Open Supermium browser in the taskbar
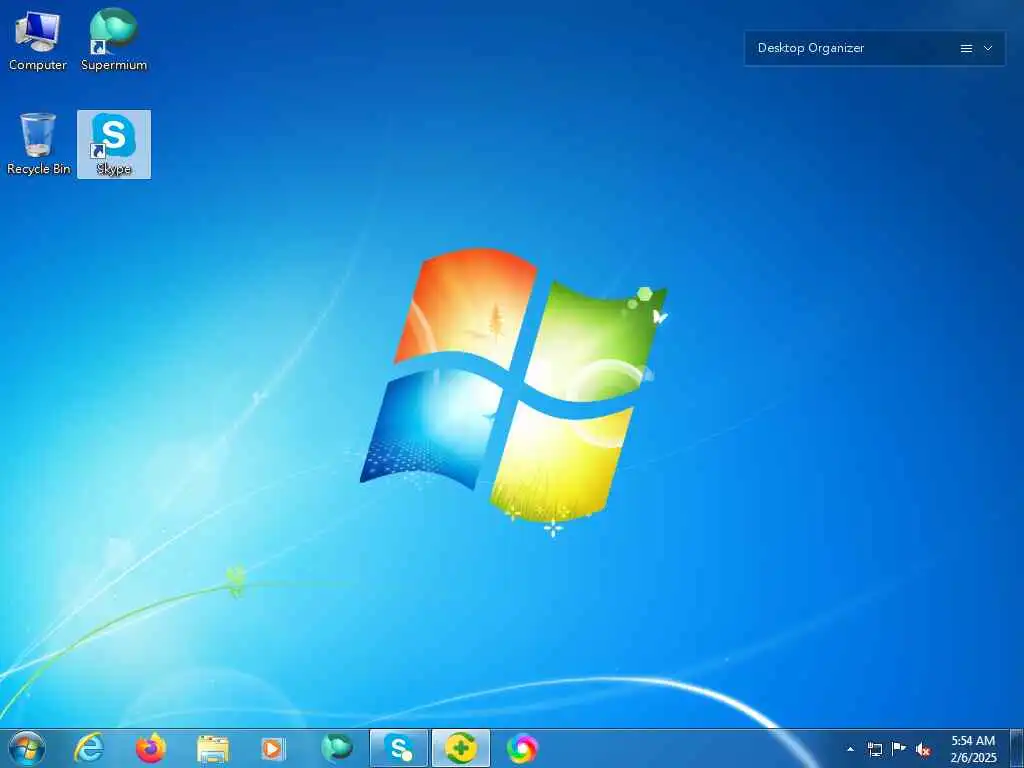The height and width of the screenshot is (768, 1024). point(336,748)
